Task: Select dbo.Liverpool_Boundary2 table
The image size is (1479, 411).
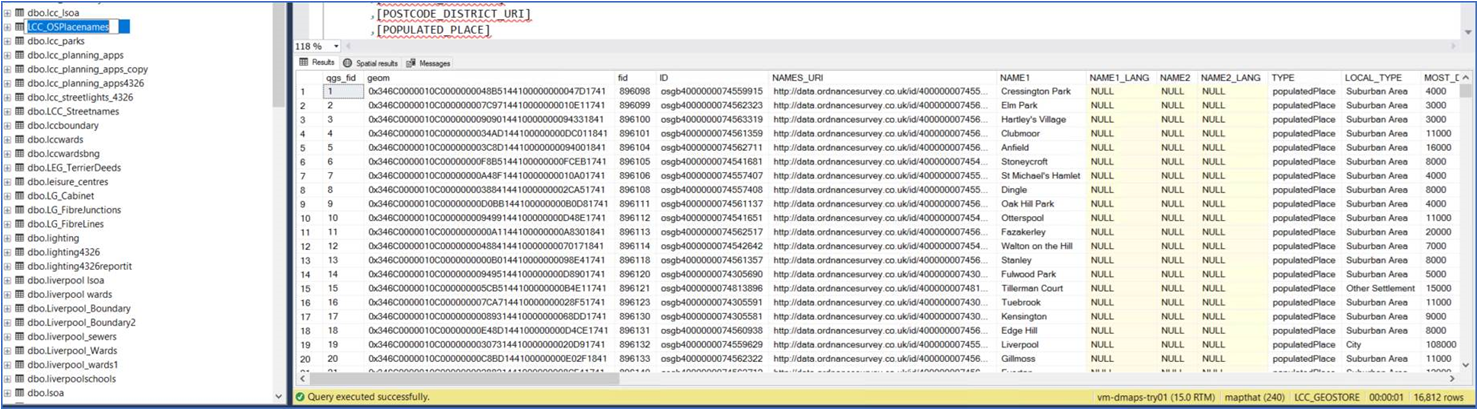Action: pyautogui.click(x=81, y=323)
